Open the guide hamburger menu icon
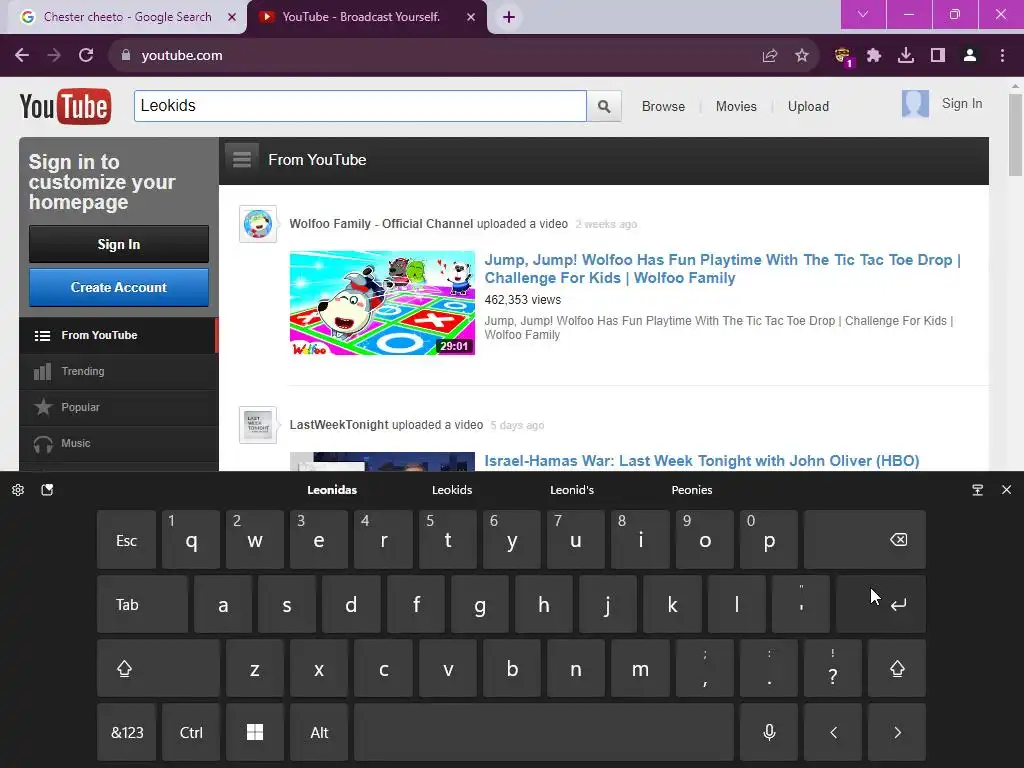The width and height of the screenshot is (1024, 768). click(x=242, y=160)
